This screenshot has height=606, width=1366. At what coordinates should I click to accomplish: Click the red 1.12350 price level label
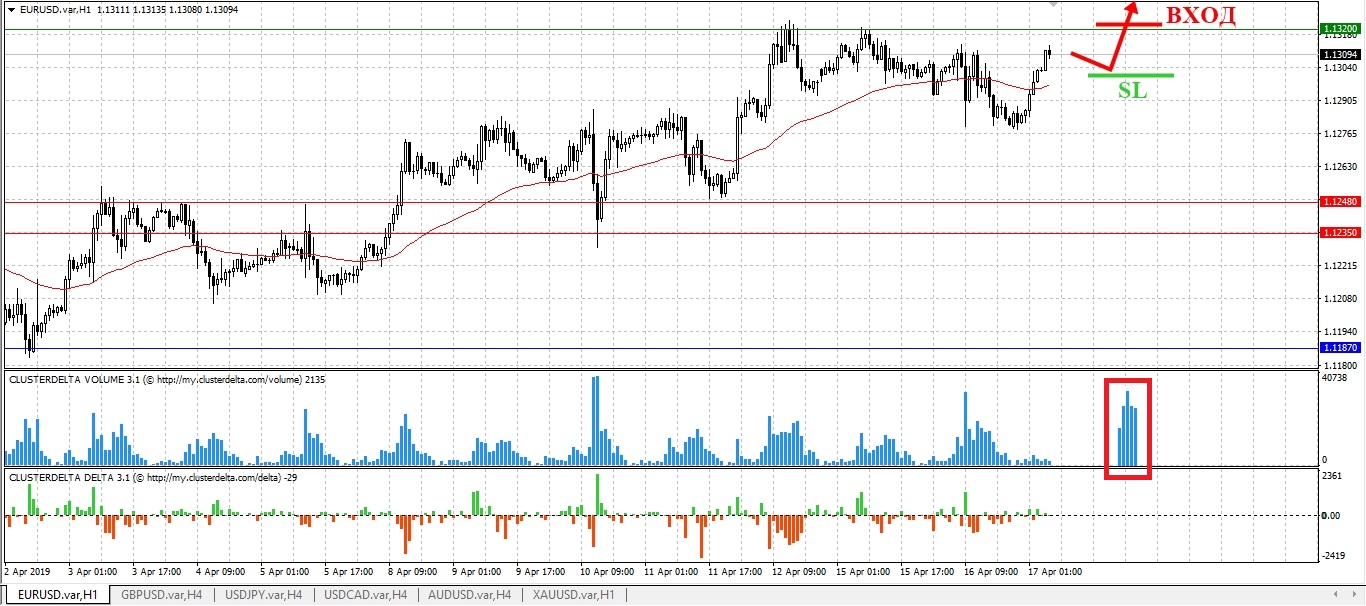[1339, 233]
